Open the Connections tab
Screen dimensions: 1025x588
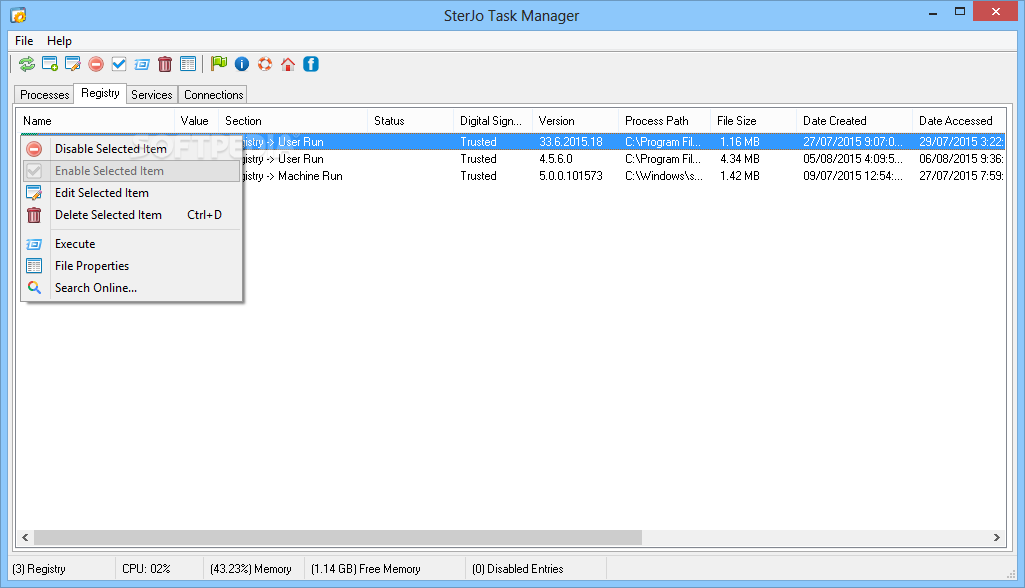click(x=213, y=95)
